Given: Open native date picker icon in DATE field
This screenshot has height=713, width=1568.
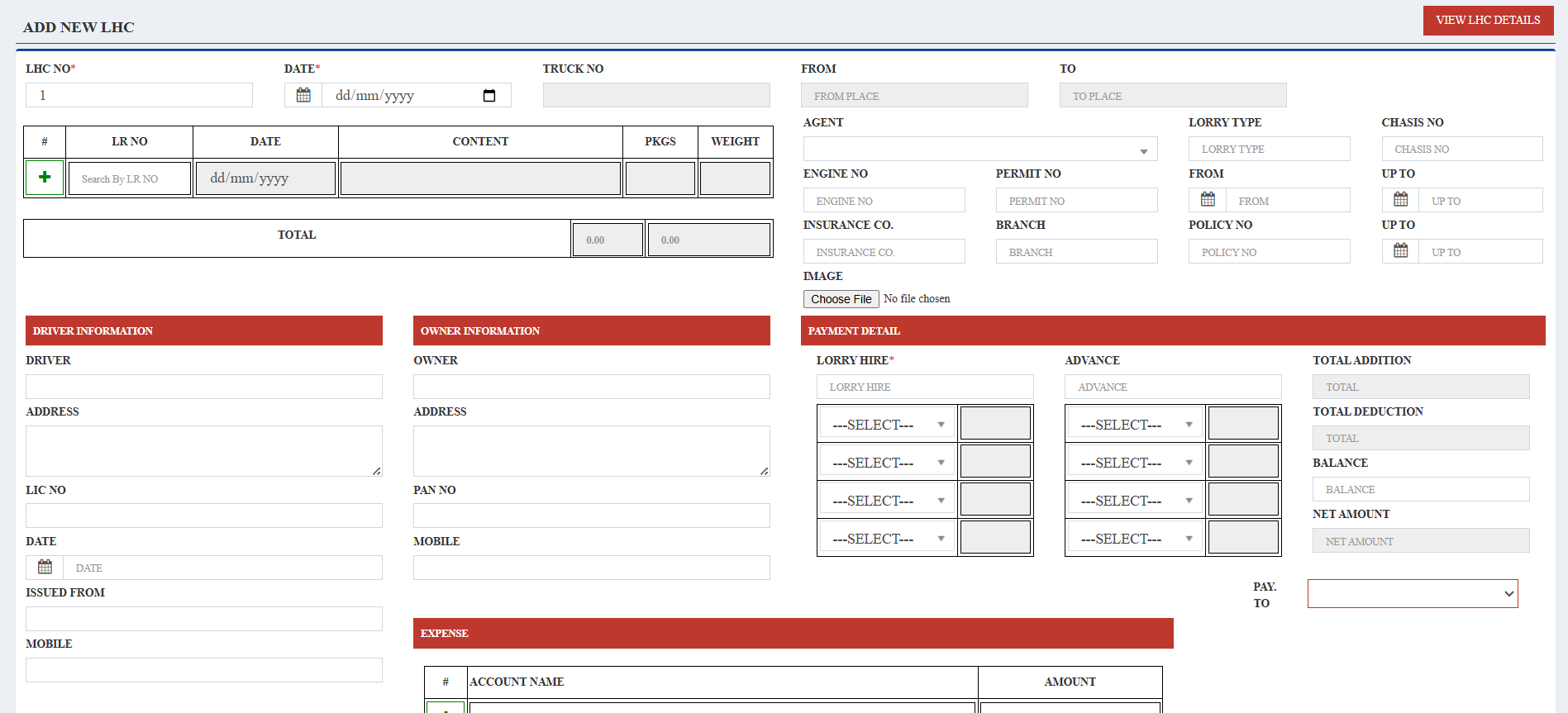Looking at the screenshot, I should pos(489,96).
